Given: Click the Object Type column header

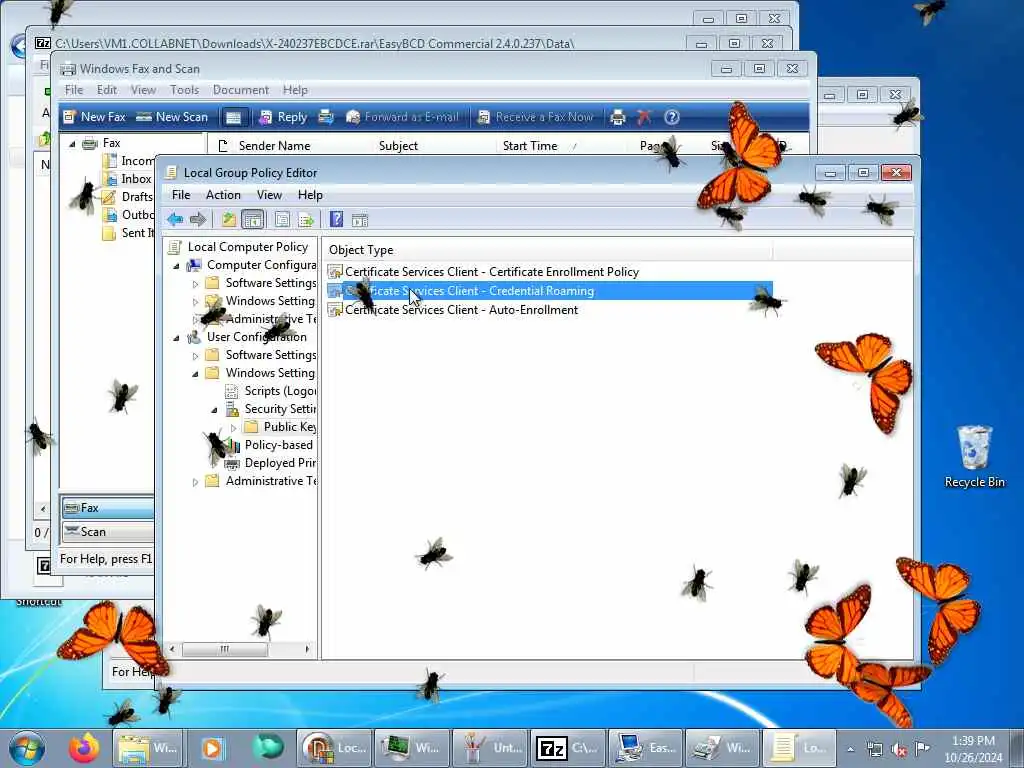Looking at the screenshot, I should [x=547, y=250].
